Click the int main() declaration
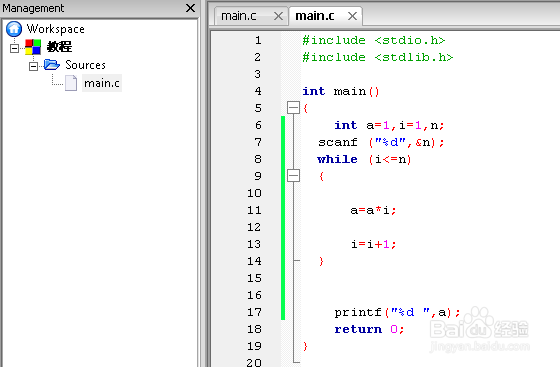The image size is (560, 367). point(341,91)
